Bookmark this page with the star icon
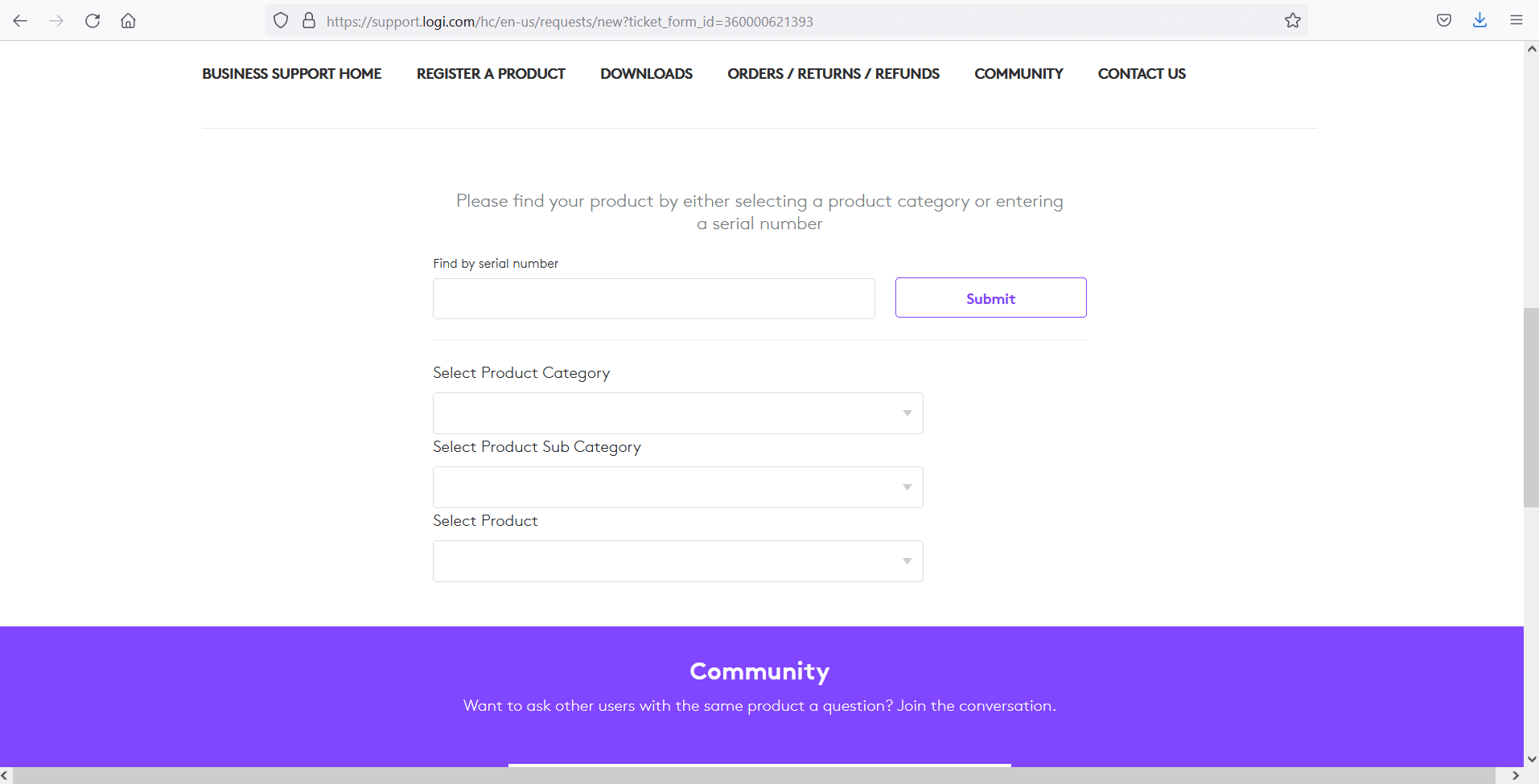Screen dimensions: 1539x784 pyautogui.click(x=1292, y=21)
